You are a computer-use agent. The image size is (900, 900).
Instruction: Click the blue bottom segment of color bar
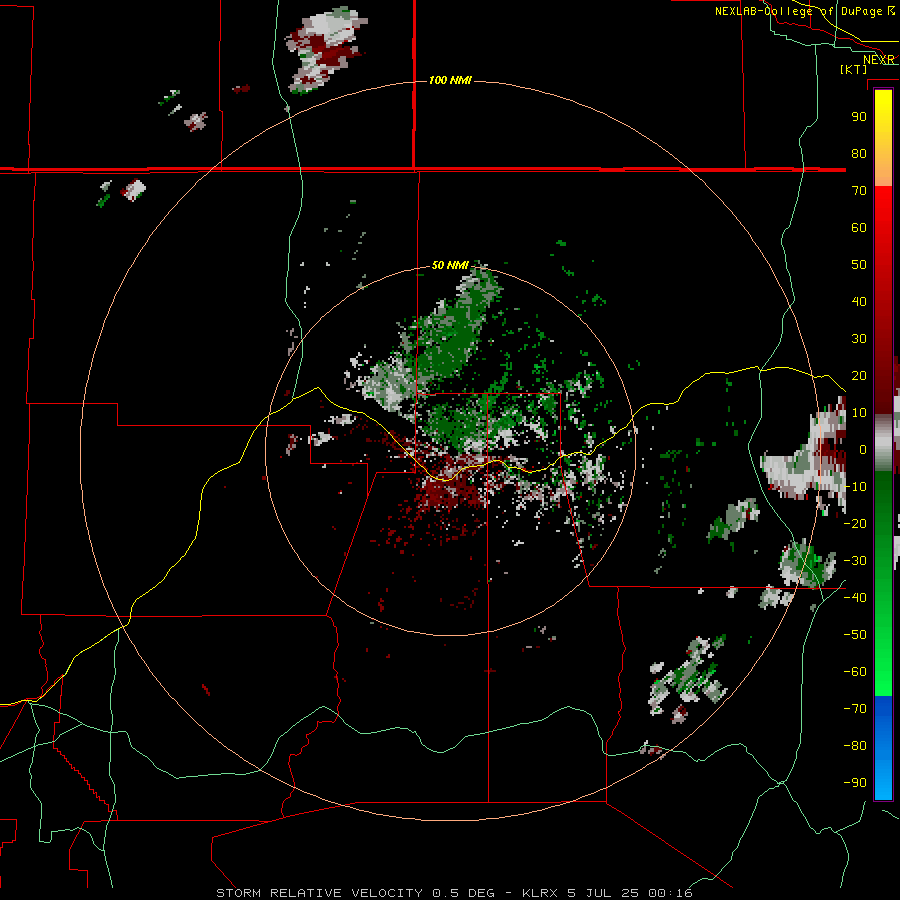coord(883,747)
